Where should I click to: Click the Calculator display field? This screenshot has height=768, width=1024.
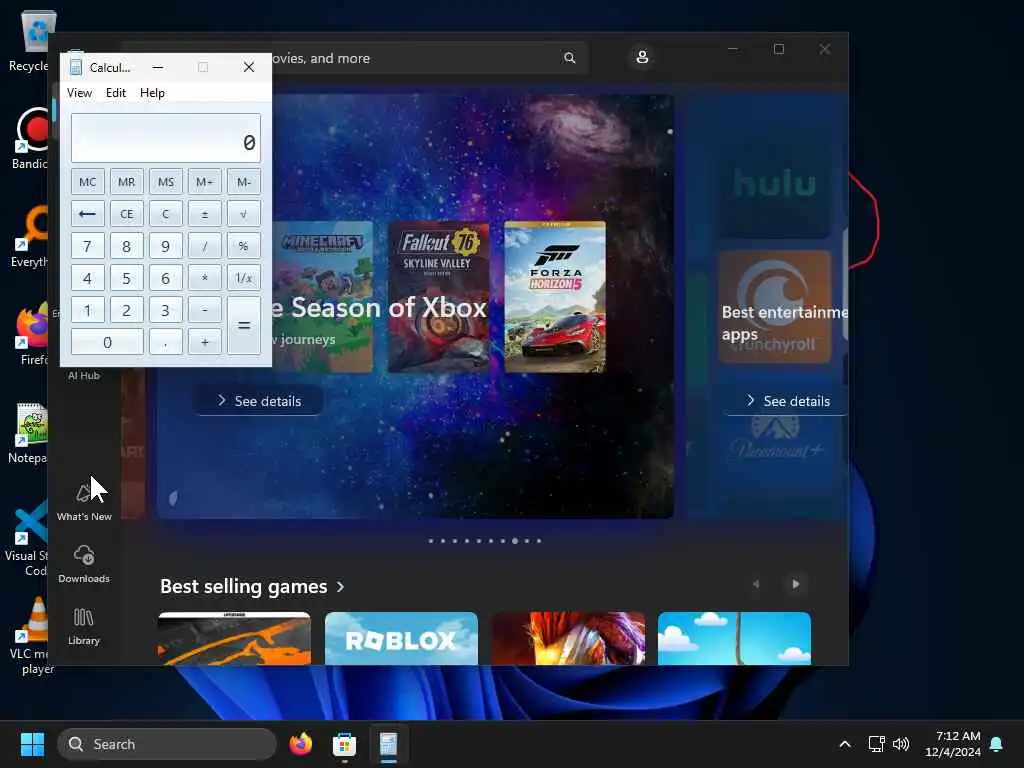[166, 138]
